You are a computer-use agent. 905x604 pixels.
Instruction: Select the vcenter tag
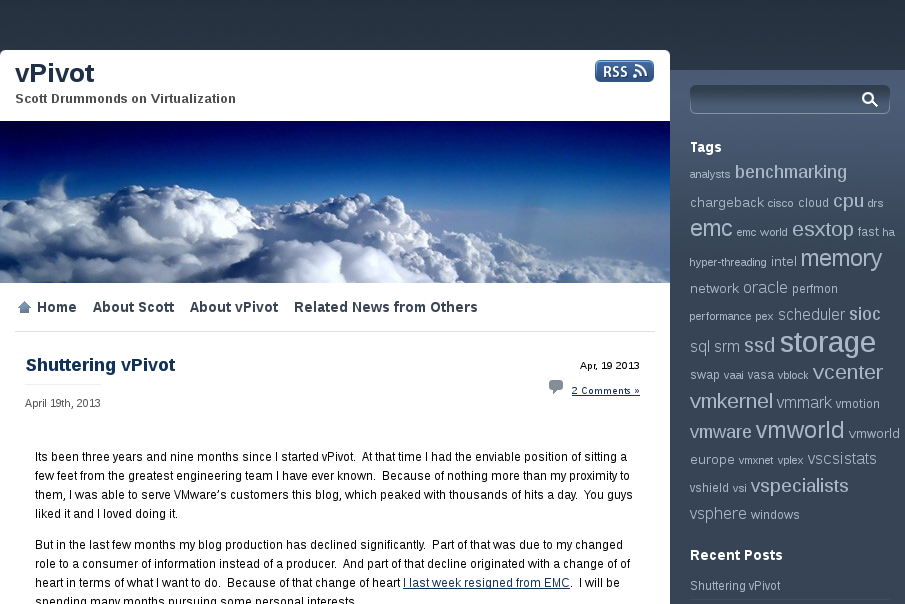point(847,373)
